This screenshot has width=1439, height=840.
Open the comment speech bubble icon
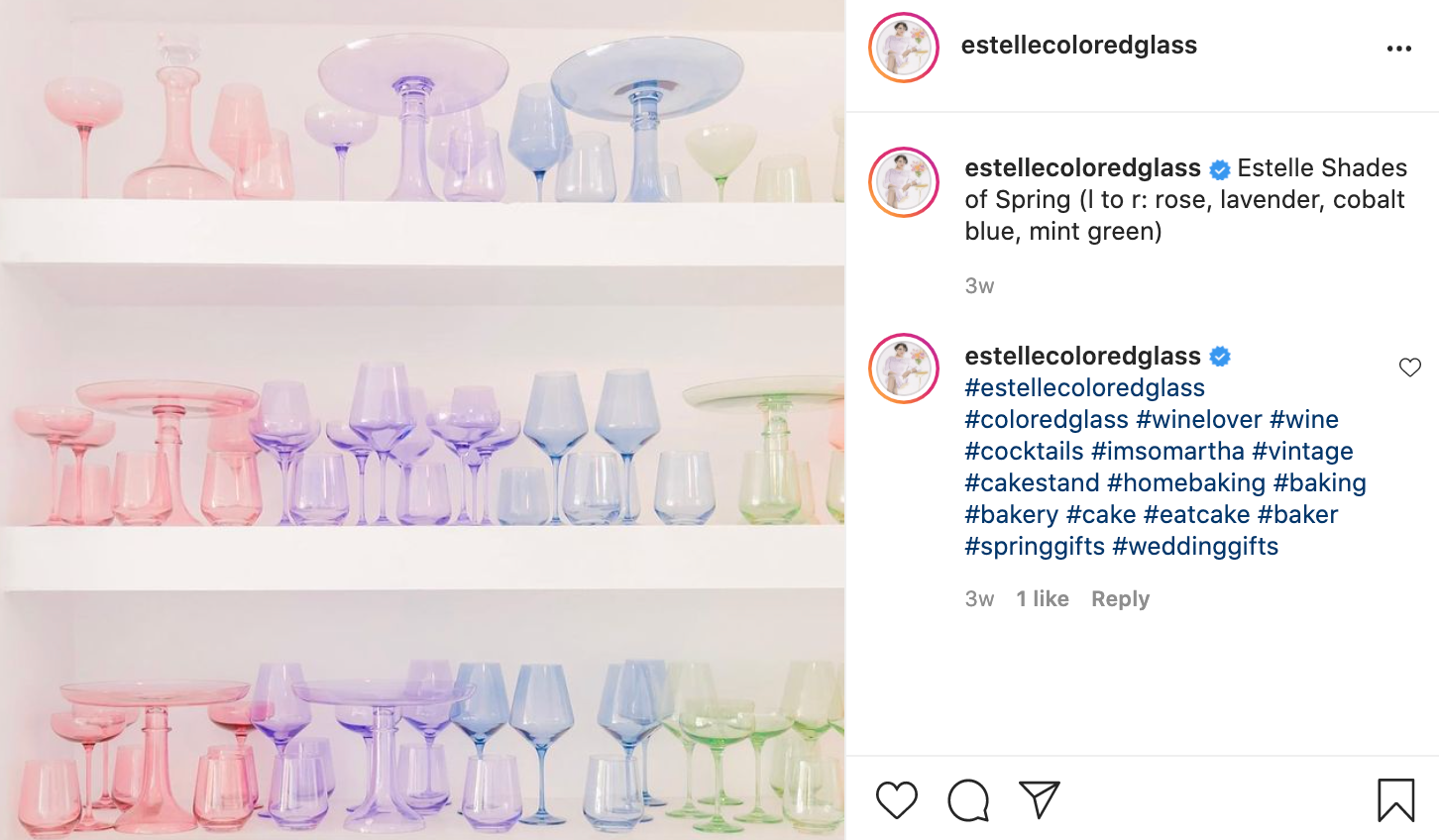(x=968, y=800)
